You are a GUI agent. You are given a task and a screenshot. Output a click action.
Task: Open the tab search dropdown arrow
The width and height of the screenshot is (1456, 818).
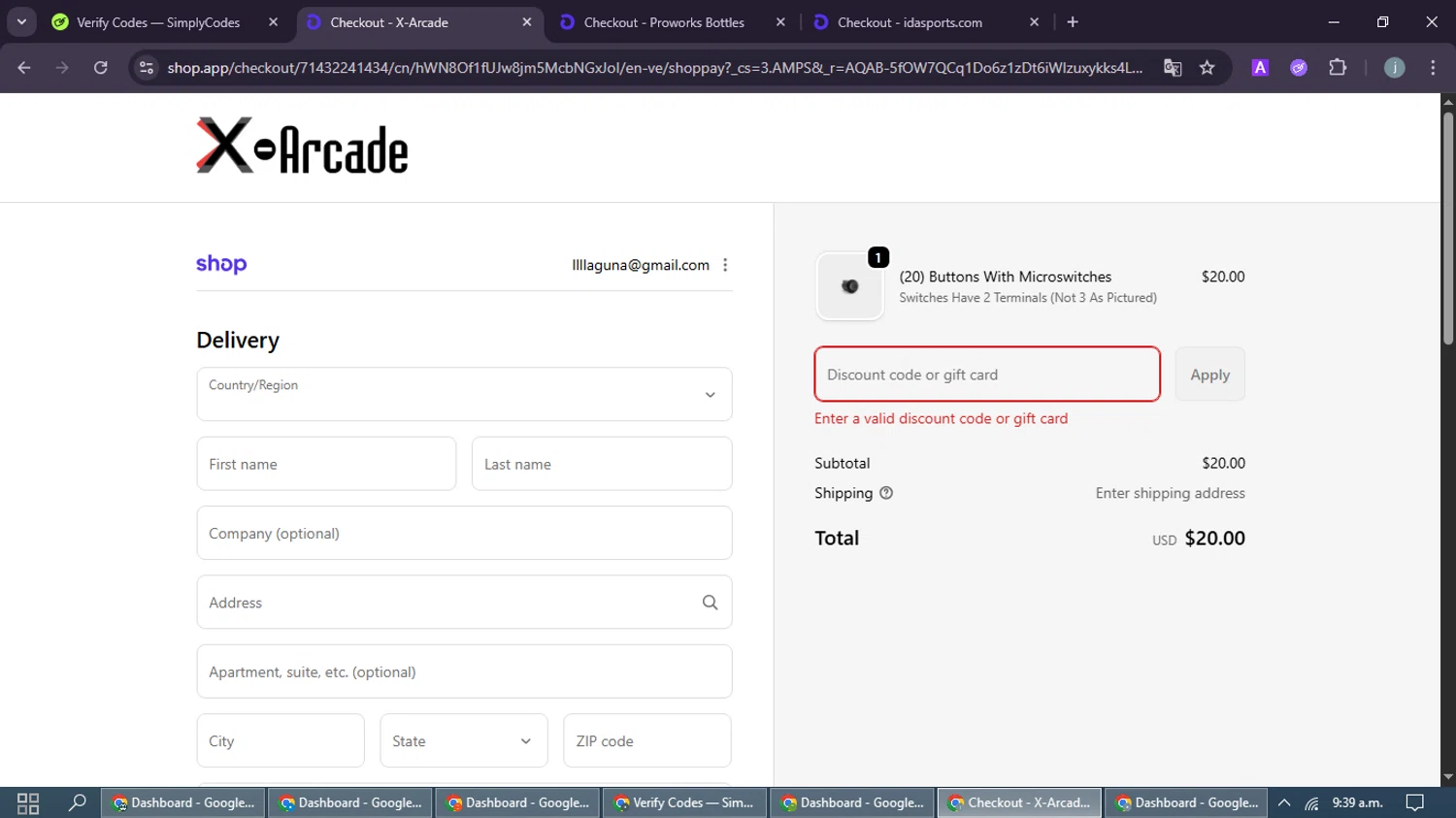coord(21,21)
